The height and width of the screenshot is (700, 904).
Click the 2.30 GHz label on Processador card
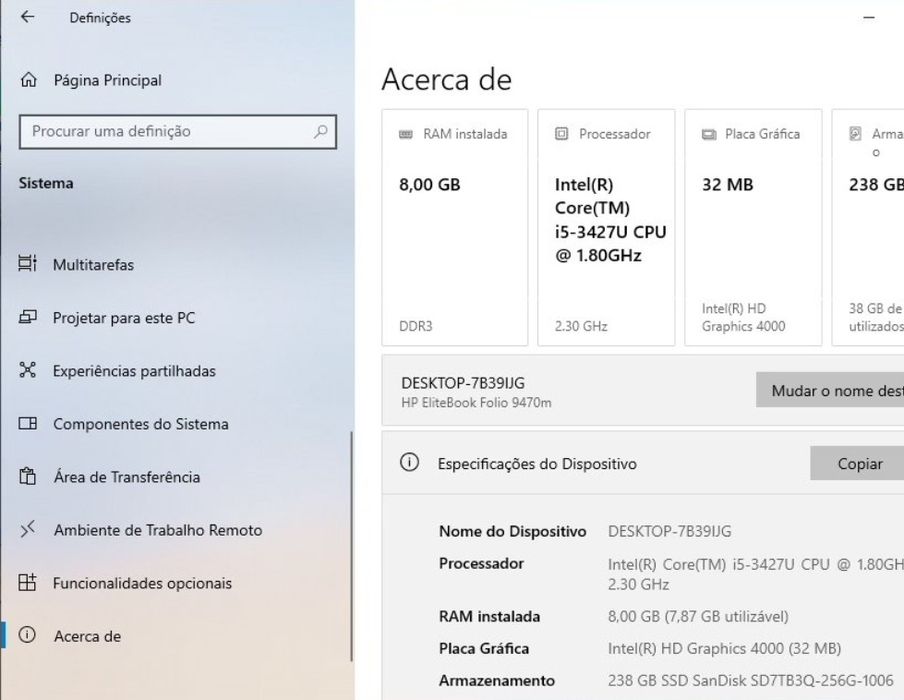click(x=581, y=326)
